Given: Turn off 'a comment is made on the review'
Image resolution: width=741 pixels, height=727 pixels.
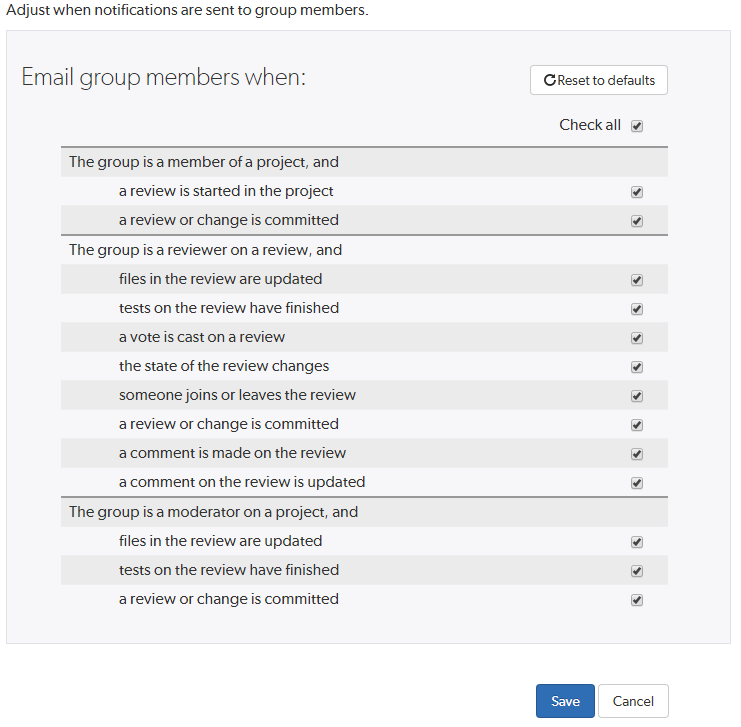Looking at the screenshot, I should click(637, 454).
